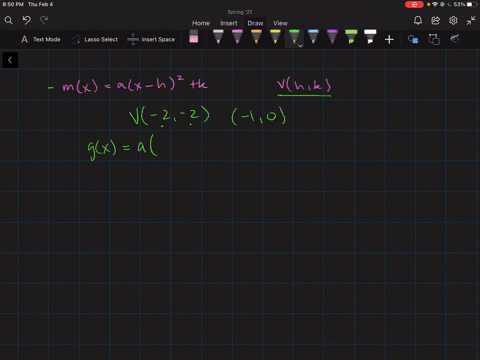
Task: Select the light blue pen
Action: pos(313,37)
